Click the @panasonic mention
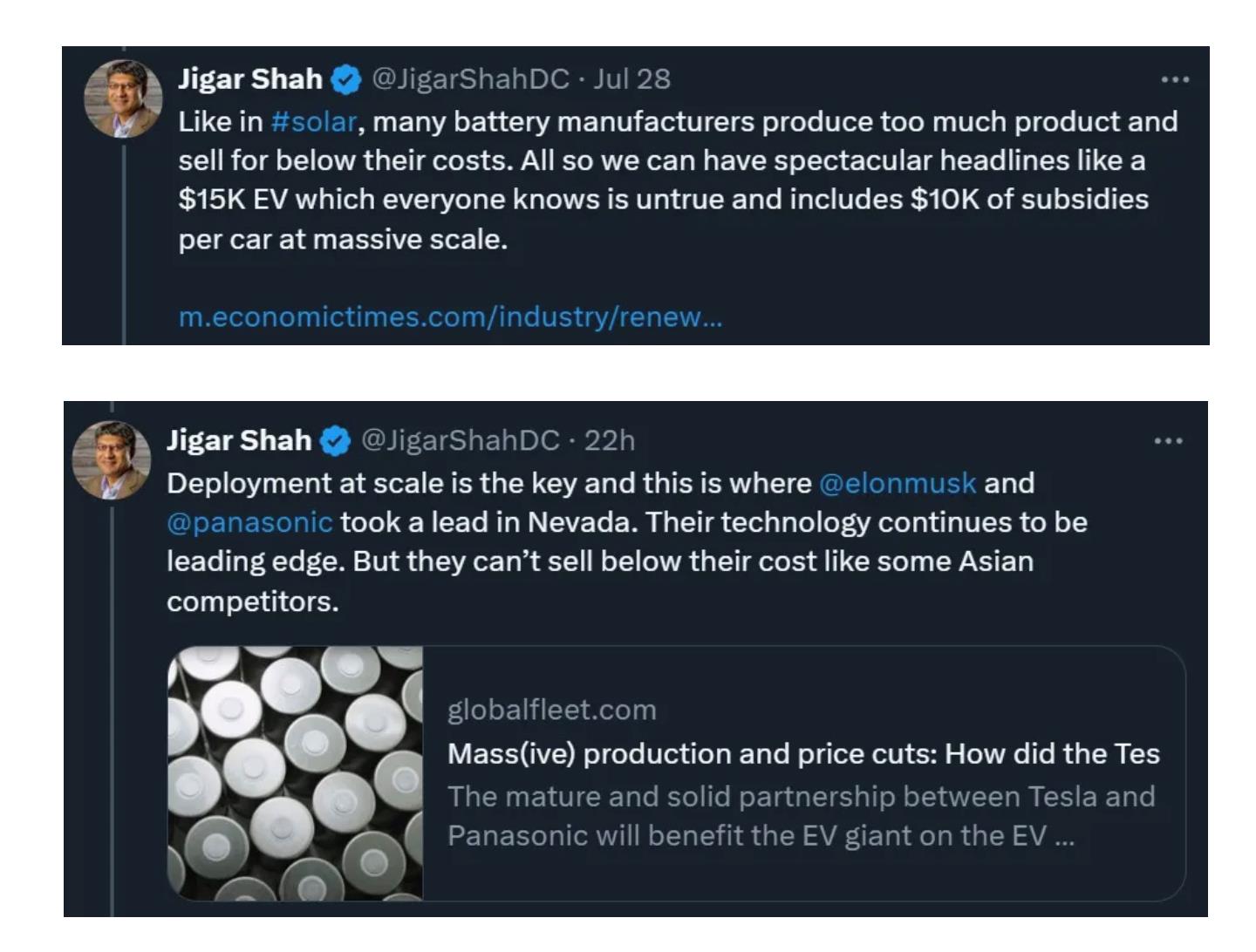This screenshot has height=952, width=1256. click(x=249, y=522)
